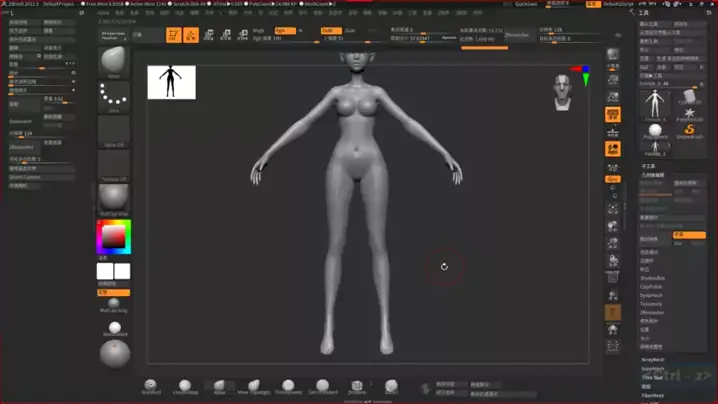The height and width of the screenshot is (404, 718).
Task: Open the current brush thumbnail picker
Action: pos(113,60)
